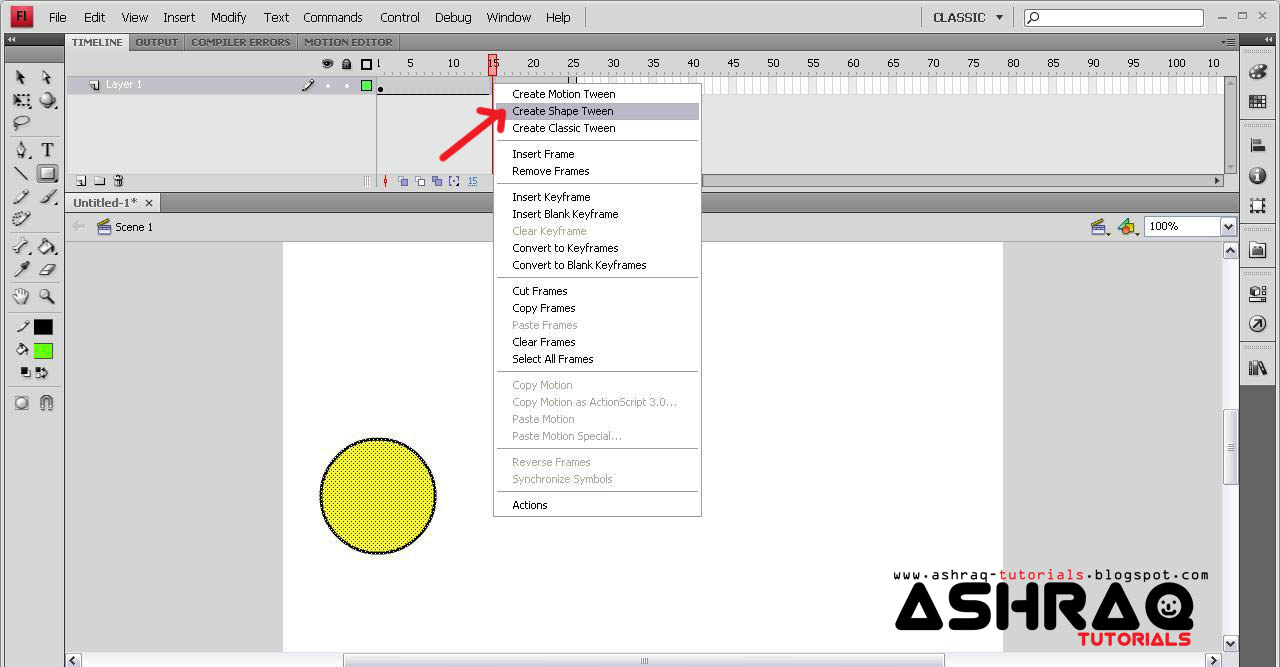Screen dimensions: 1280x667
Task: Click Scene 1 in the edit bar
Action: (x=132, y=227)
